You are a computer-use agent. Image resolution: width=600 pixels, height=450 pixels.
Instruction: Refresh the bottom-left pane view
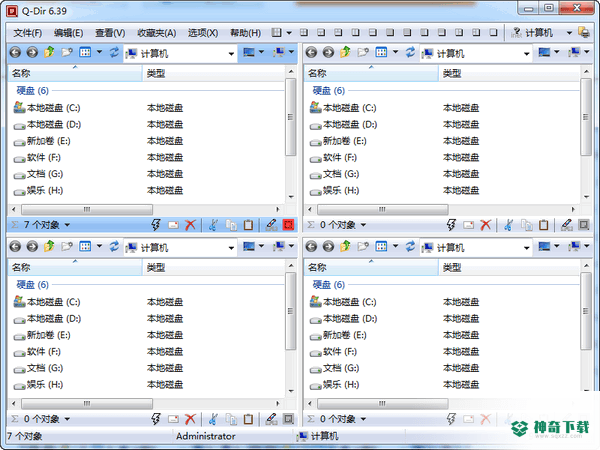(114, 246)
